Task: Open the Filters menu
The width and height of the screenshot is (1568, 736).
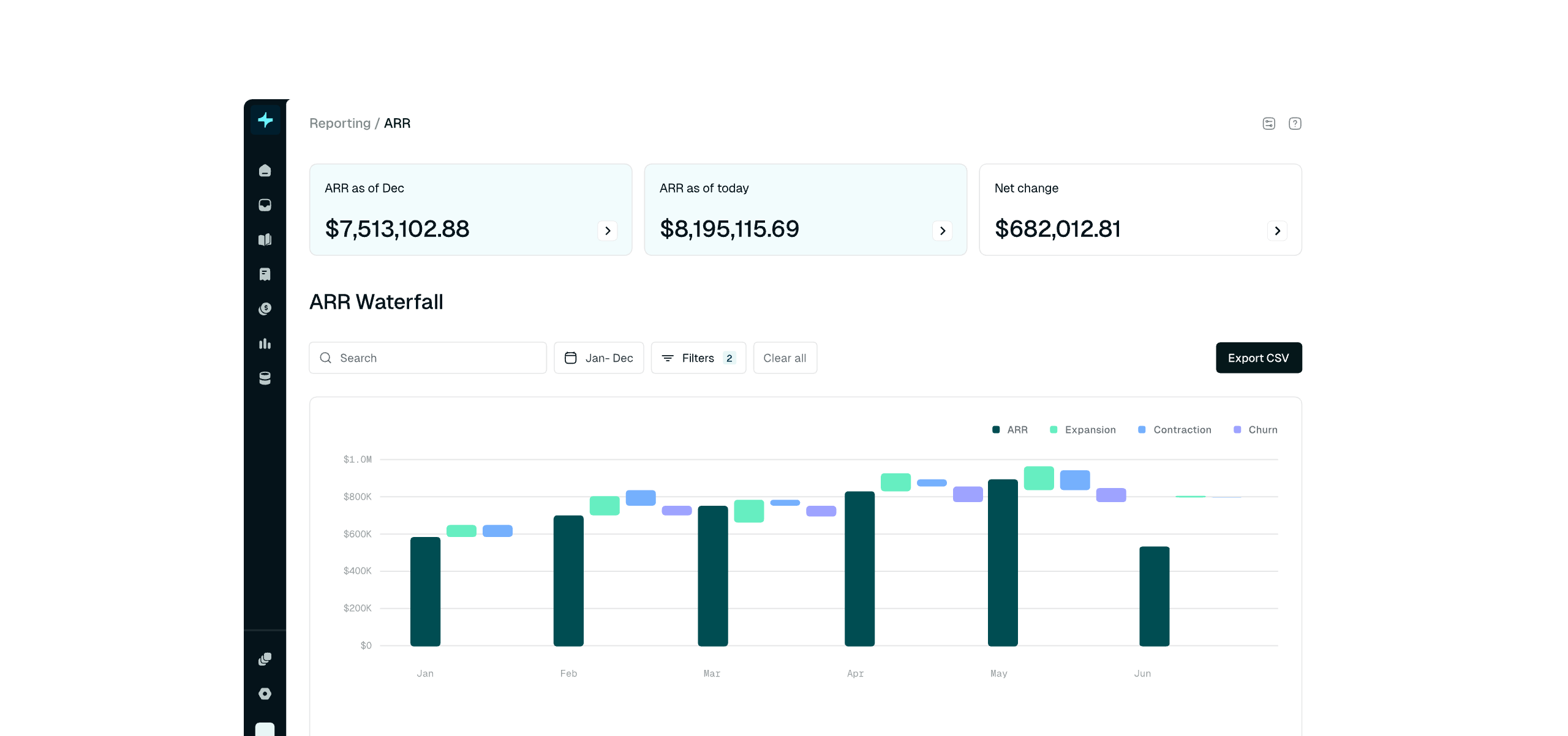Action: point(698,358)
